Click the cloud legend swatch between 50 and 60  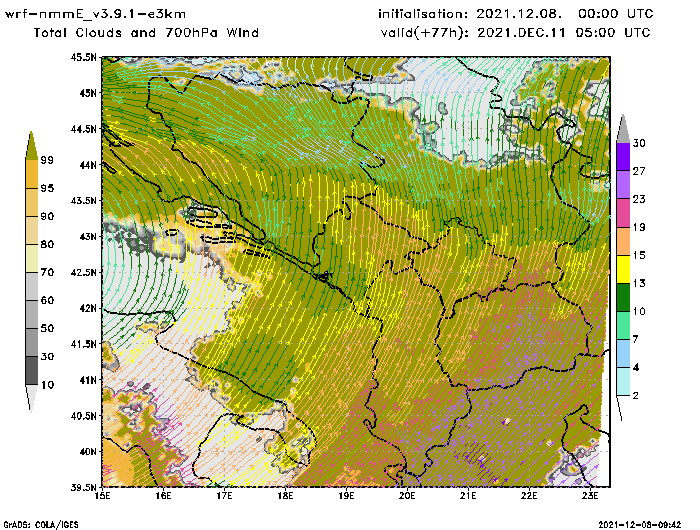[x=32, y=314]
